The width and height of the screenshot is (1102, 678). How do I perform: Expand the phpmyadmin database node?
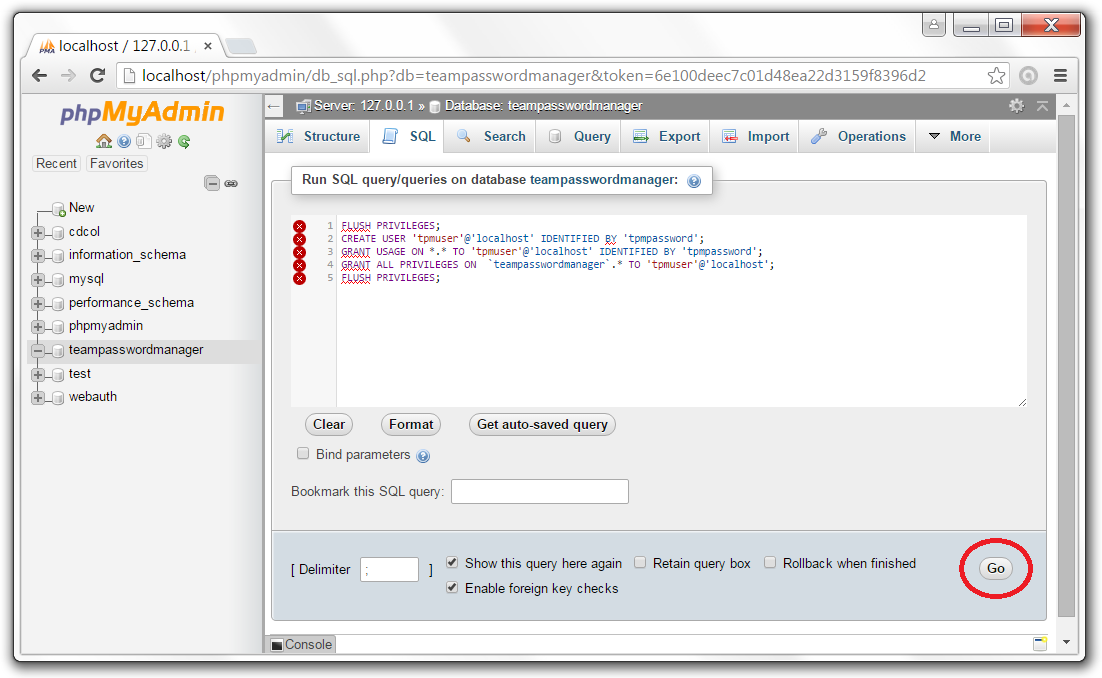click(x=38, y=327)
